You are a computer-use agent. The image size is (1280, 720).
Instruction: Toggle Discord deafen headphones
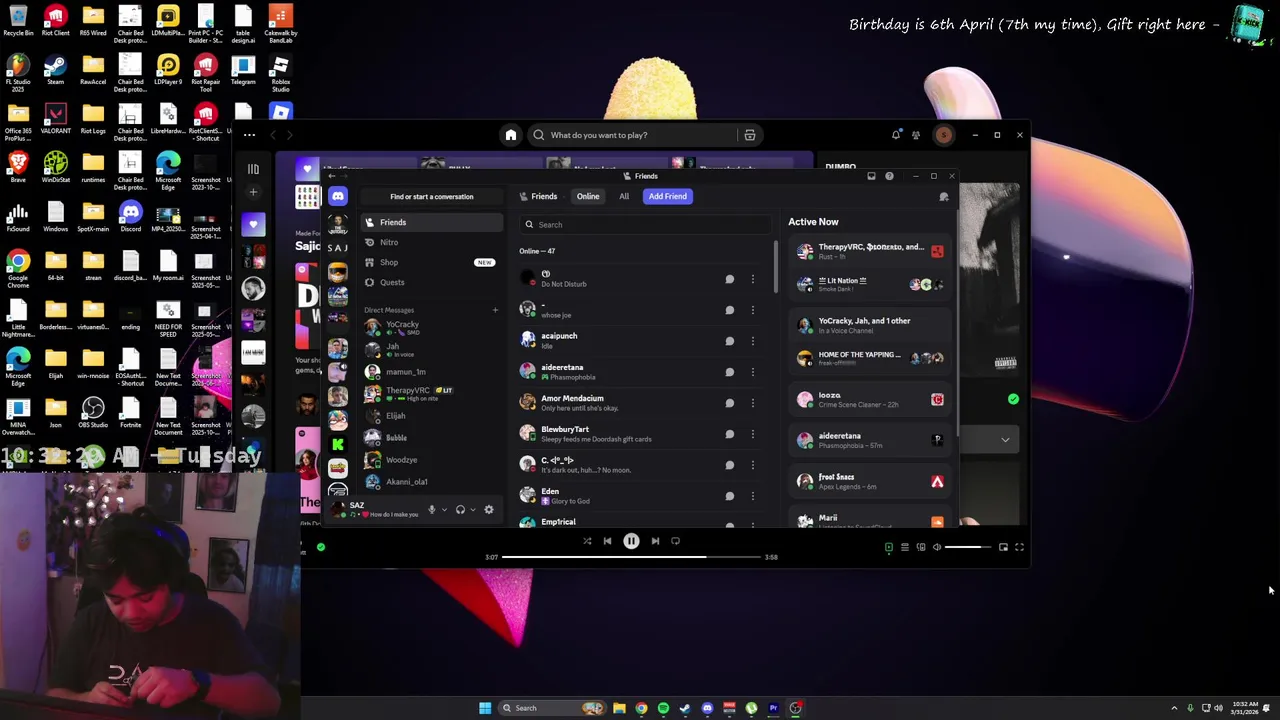tap(460, 510)
